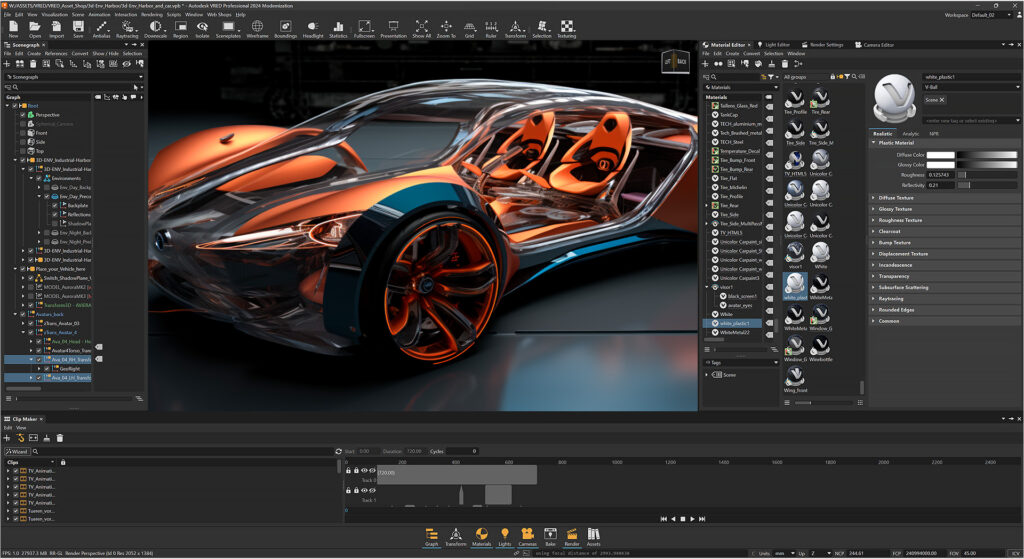Viewport: 1024px width, 559px height.
Task: Click the Glossy Color white swatch
Action: point(940,165)
